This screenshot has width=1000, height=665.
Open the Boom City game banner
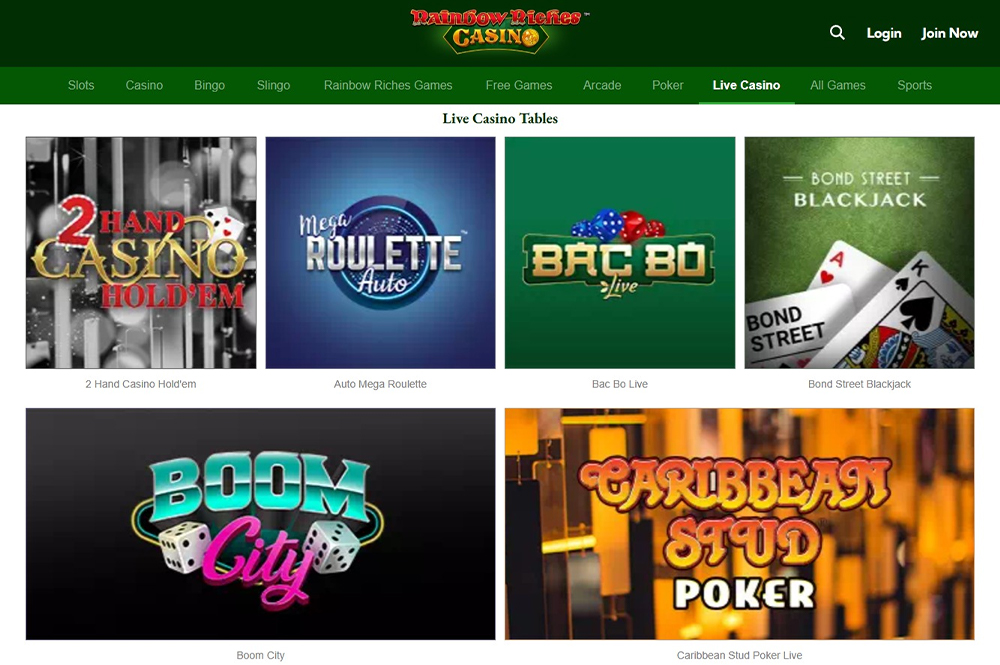tap(260, 524)
